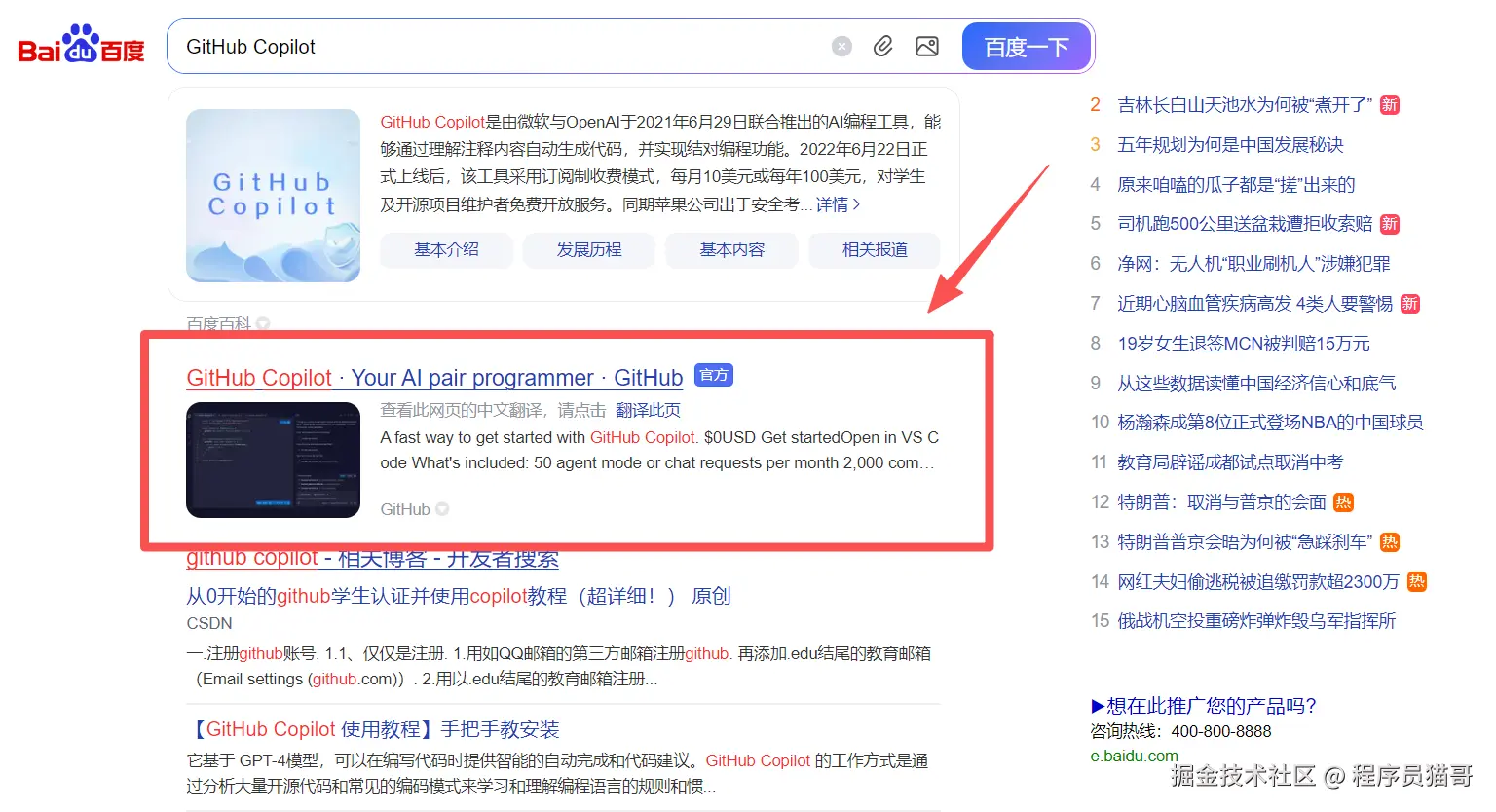This screenshot has width=1496, height=812.
Task: Open the GitHub result dark screenshot thumbnail
Action: tap(273, 460)
